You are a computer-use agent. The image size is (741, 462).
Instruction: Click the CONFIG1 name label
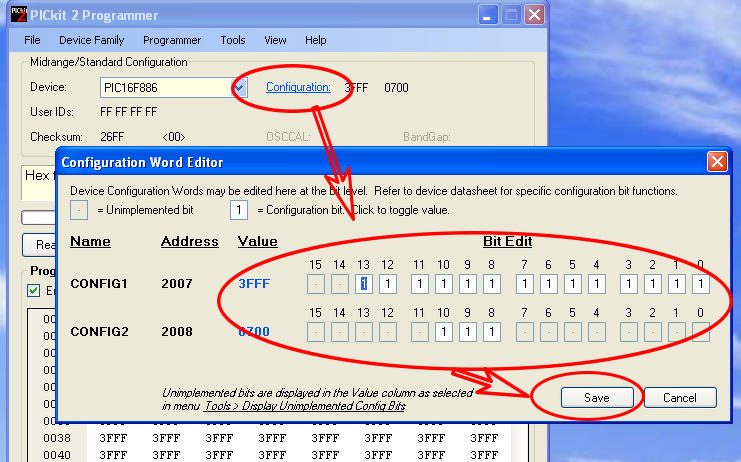(99, 283)
